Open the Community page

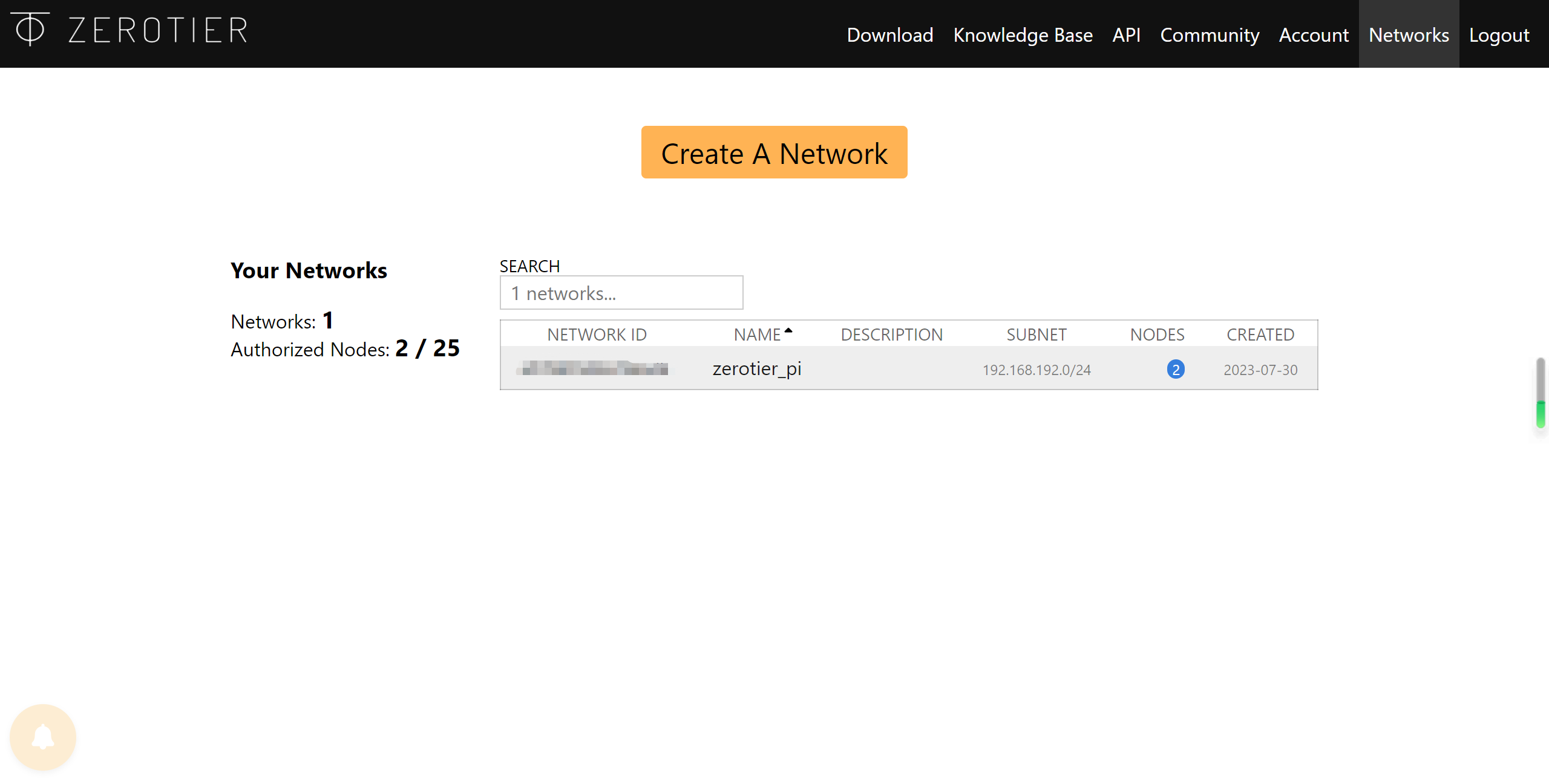[x=1210, y=35]
